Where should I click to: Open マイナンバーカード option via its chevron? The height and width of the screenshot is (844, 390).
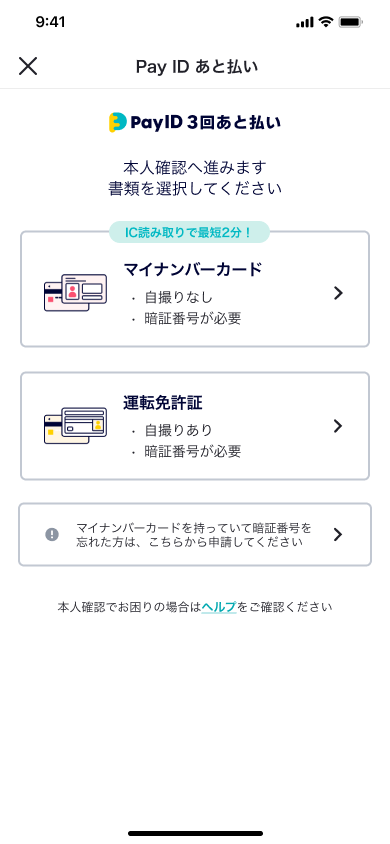click(338, 293)
